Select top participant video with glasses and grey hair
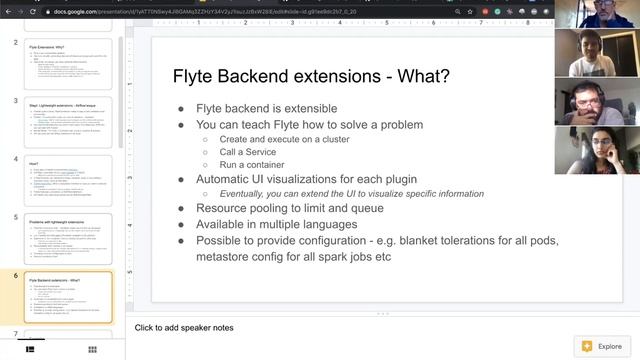The width and height of the screenshot is (640, 360). point(597,14)
